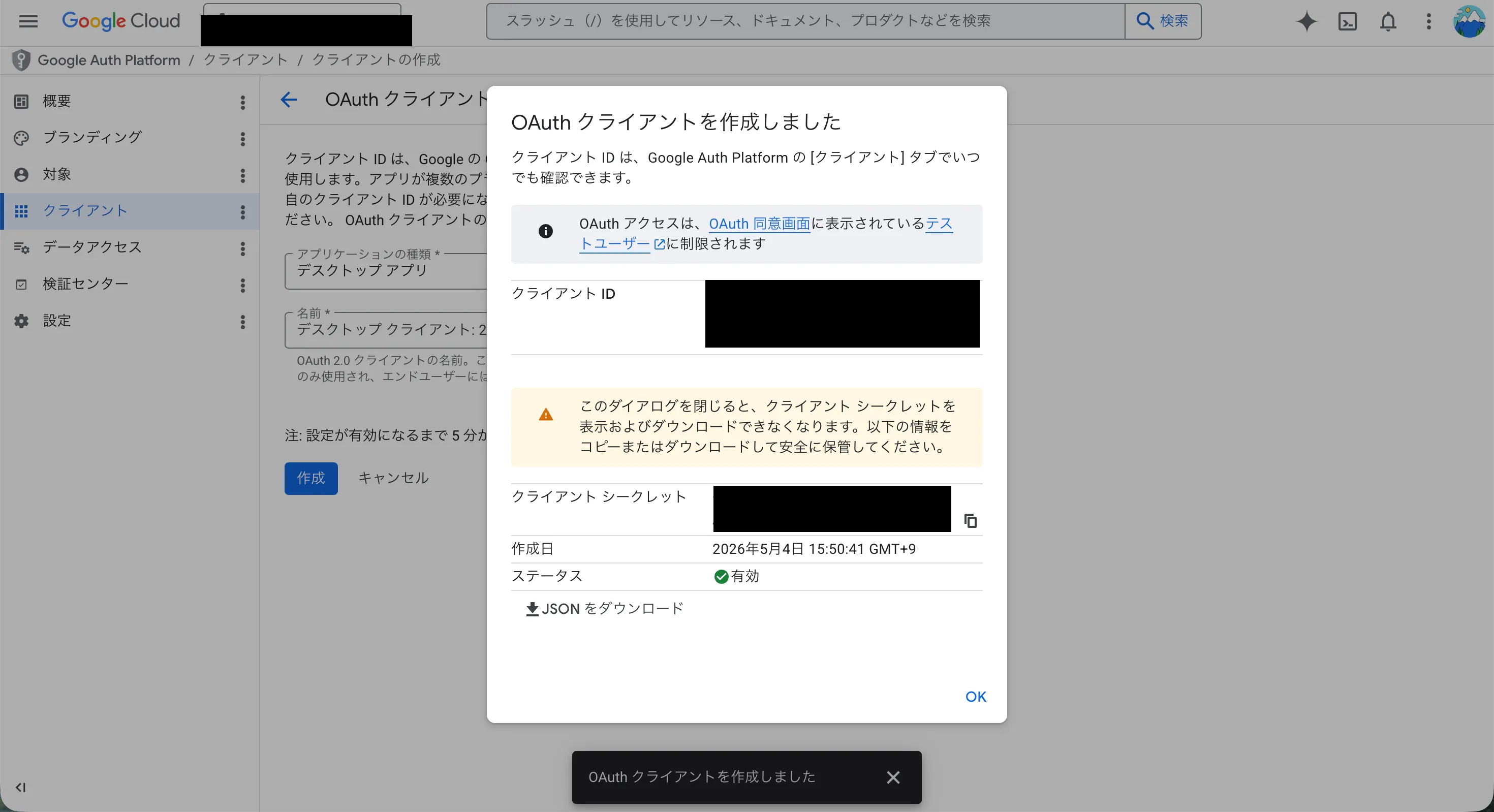Click the orange warning triangle icon
This screenshot has height=812, width=1494.
pos(546,415)
